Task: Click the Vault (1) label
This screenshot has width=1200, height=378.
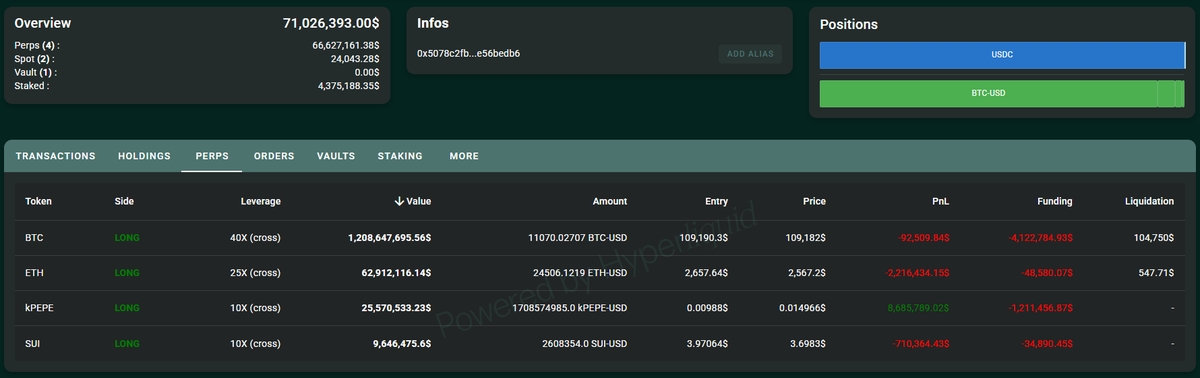Action: [35, 72]
